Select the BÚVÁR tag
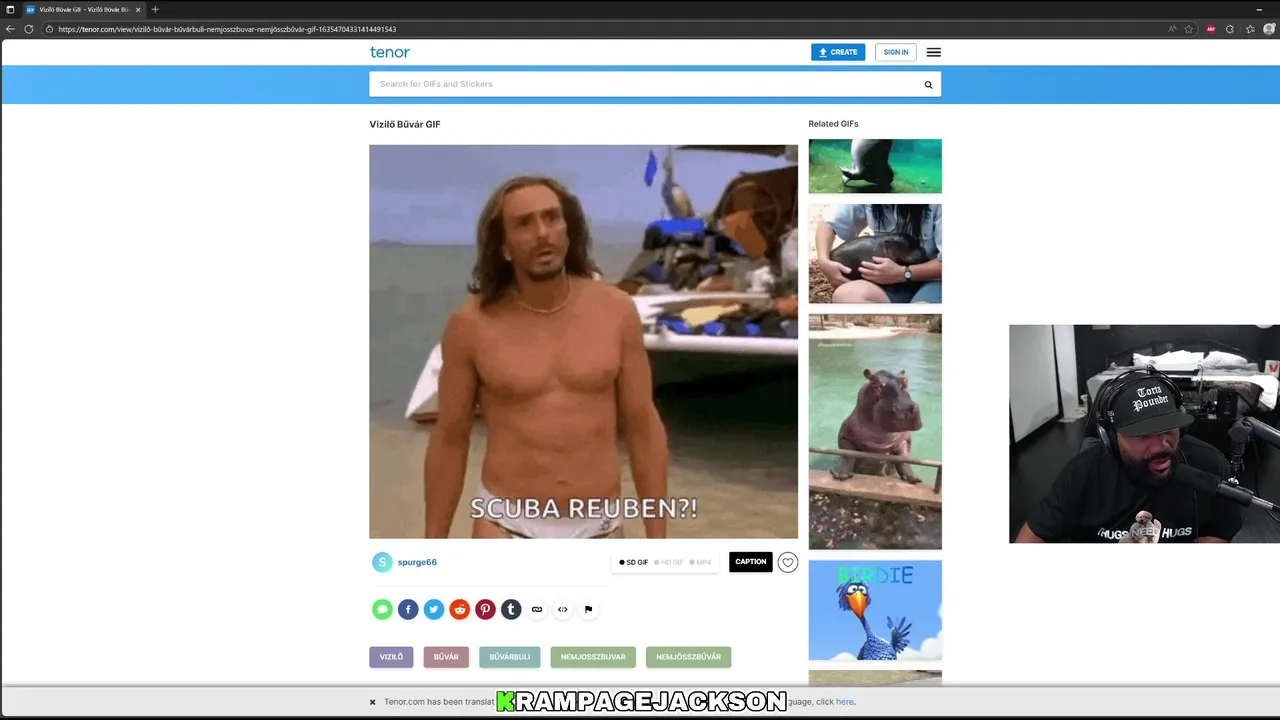The height and width of the screenshot is (720, 1280). point(446,657)
